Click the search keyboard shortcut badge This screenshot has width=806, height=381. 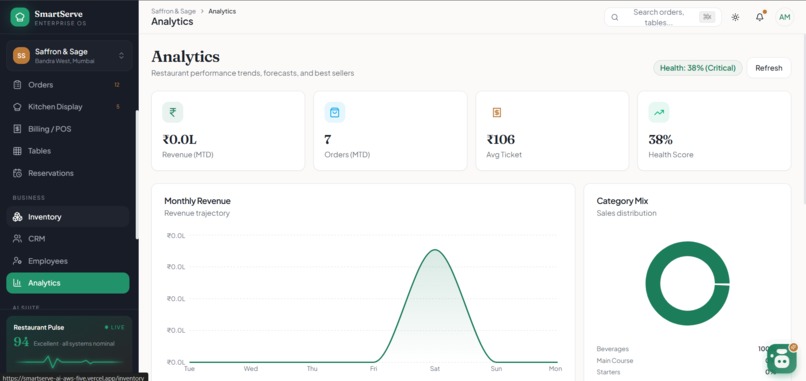coord(707,17)
